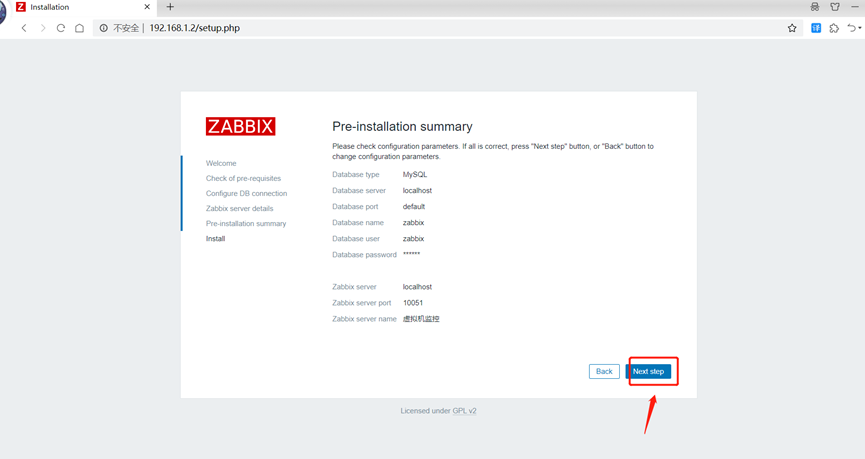The image size is (865, 459).
Task: Click the ZABBIX logo
Action: click(x=241, y=126)
